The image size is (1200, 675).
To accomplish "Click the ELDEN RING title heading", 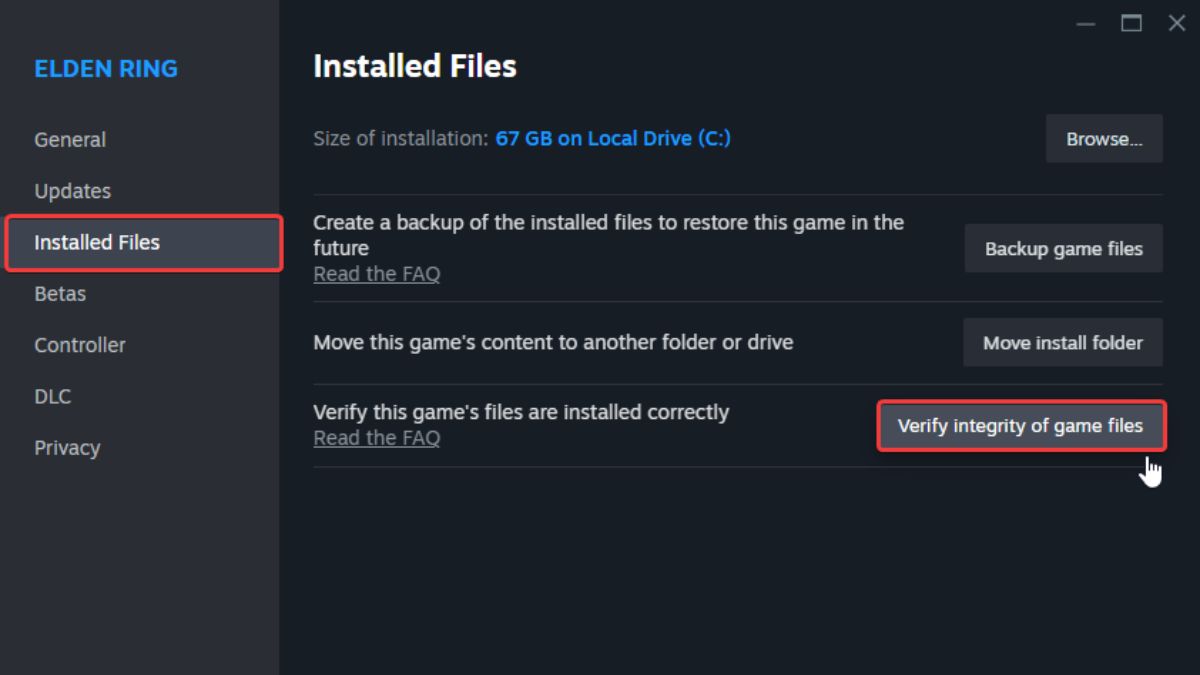I will (x=106, y=68).
